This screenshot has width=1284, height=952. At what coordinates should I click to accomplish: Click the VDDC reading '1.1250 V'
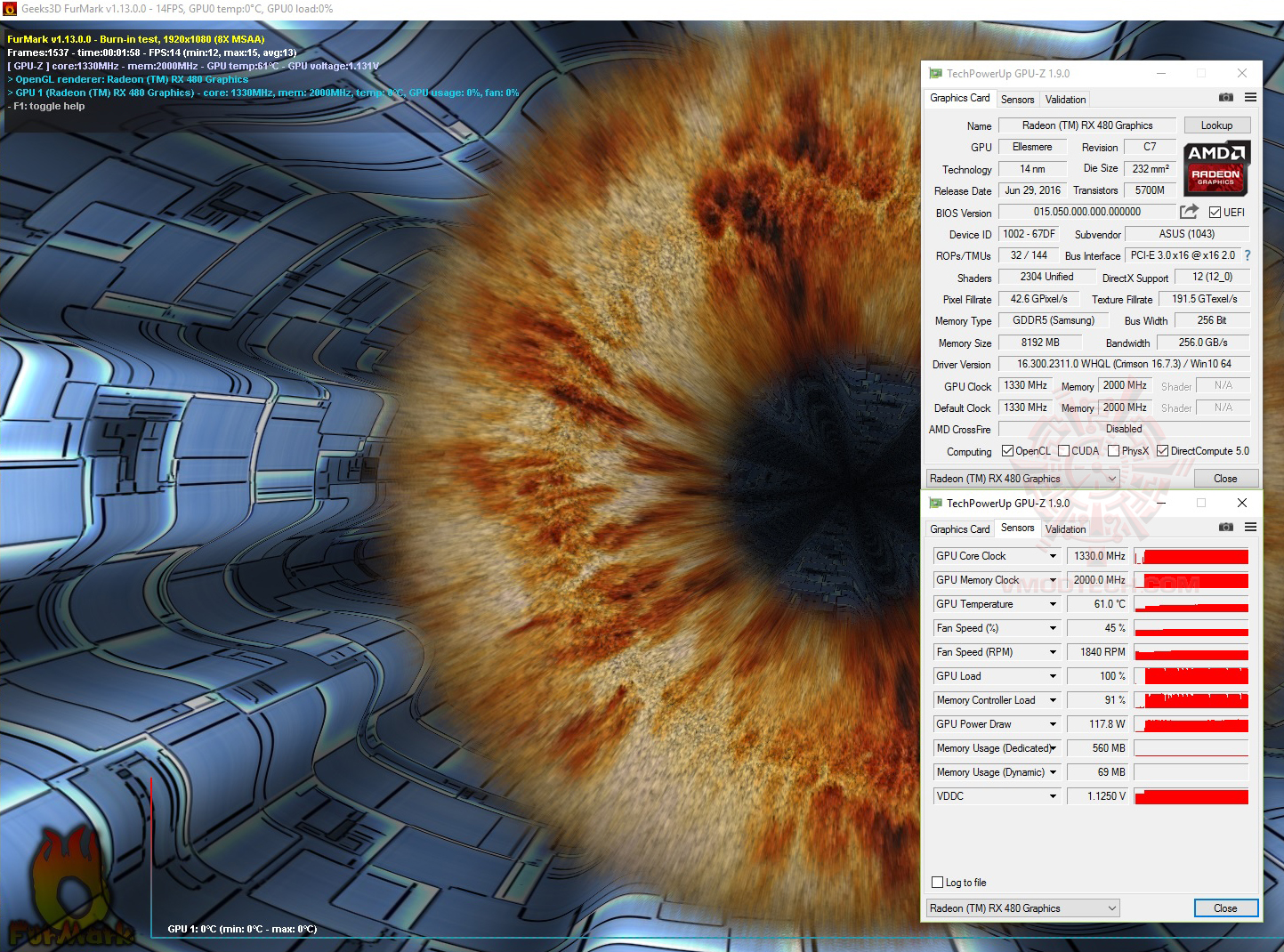tap(1098, 796)
